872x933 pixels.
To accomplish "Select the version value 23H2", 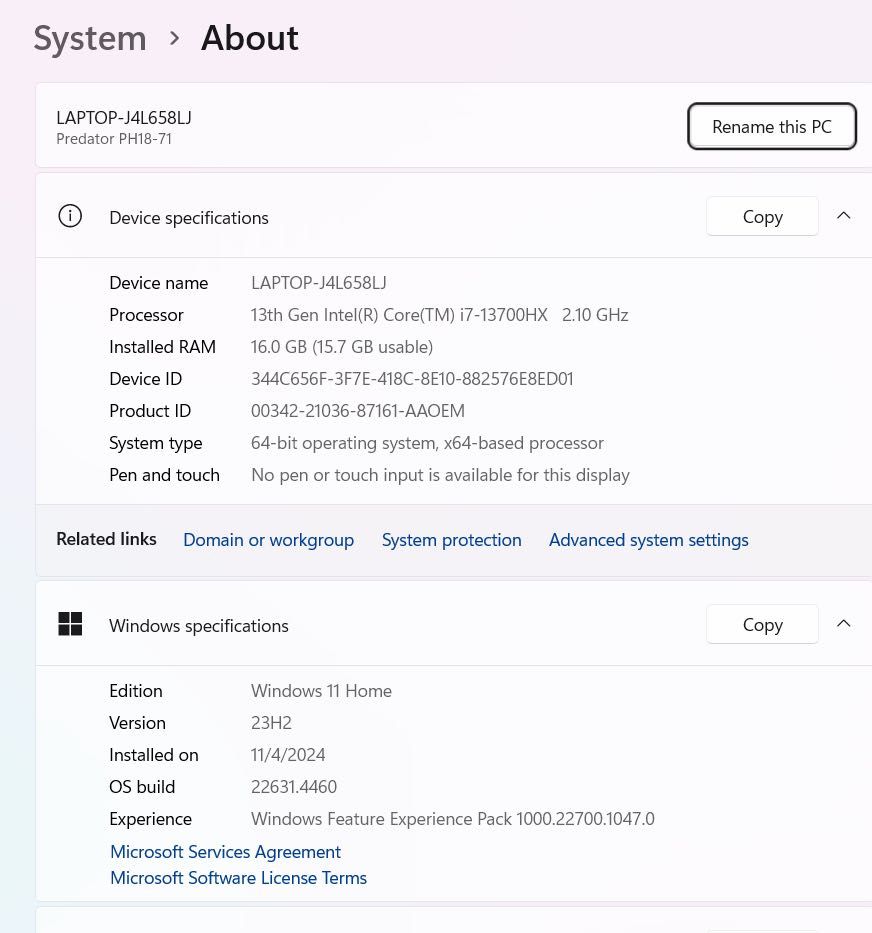I will pos(271,723).
